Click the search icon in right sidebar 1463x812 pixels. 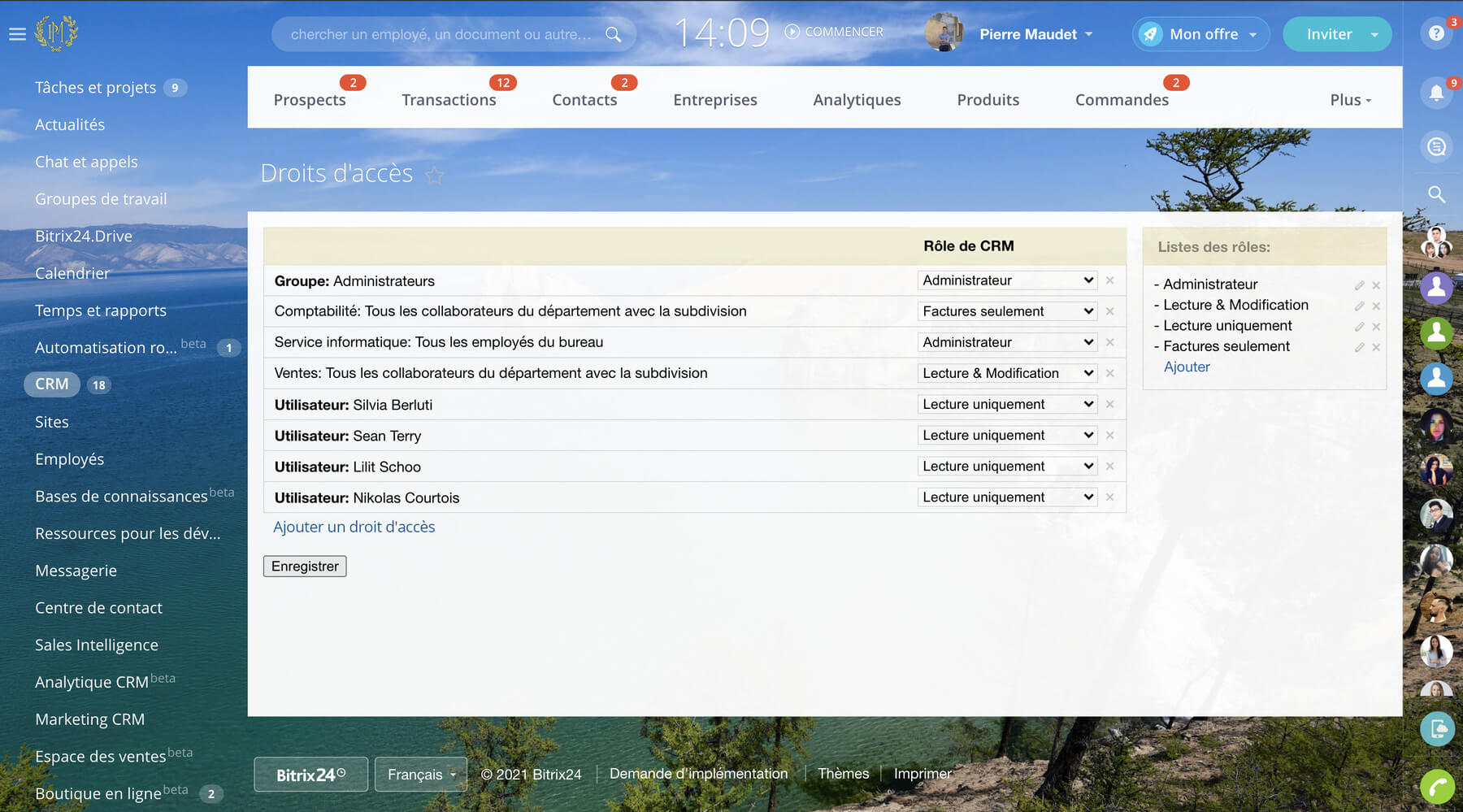1436,194
